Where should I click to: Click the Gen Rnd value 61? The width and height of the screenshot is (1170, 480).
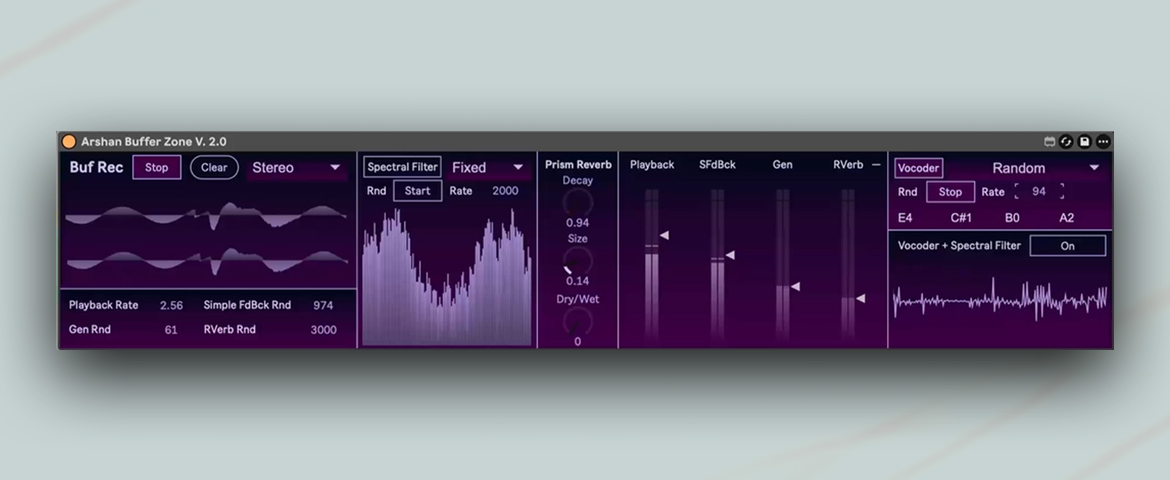[171, 330]
